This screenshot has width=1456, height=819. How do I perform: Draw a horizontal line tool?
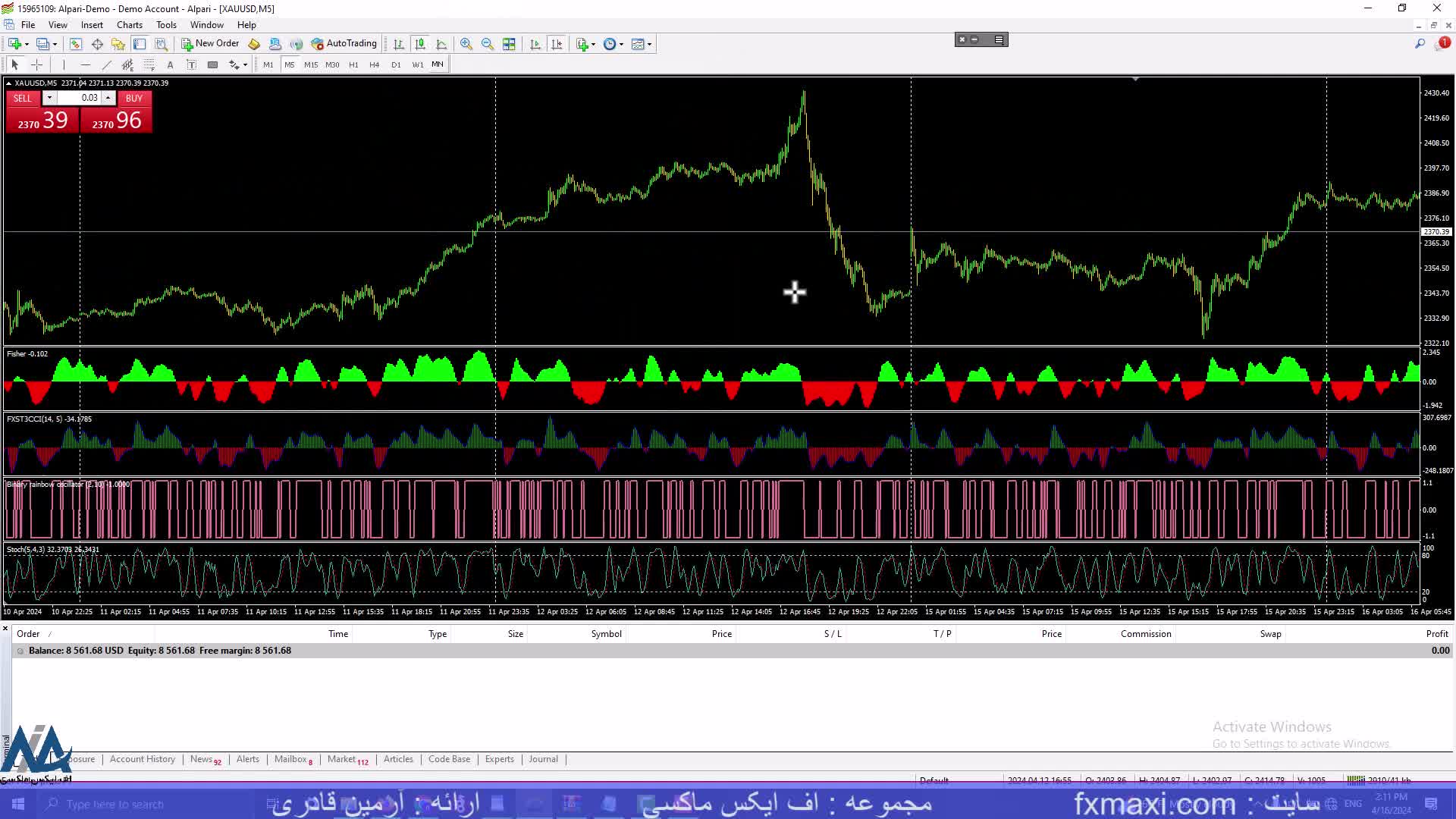click(x=85, y=64)
